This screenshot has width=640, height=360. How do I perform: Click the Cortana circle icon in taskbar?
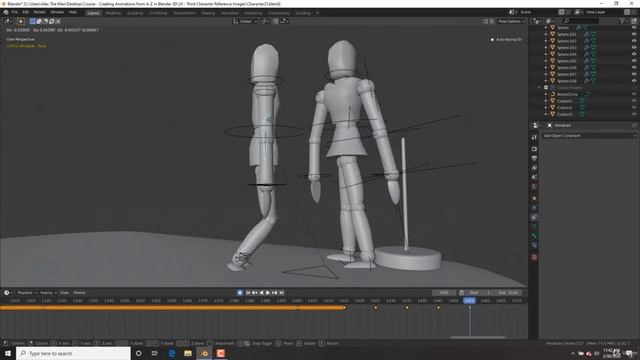tap(139, 353)
